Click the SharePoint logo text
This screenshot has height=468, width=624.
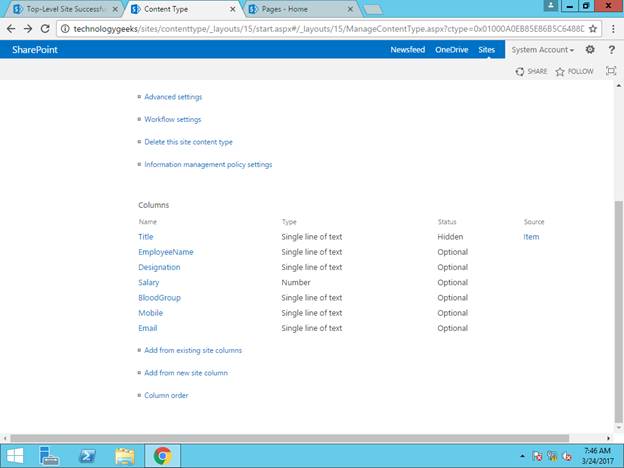point(35,50)
